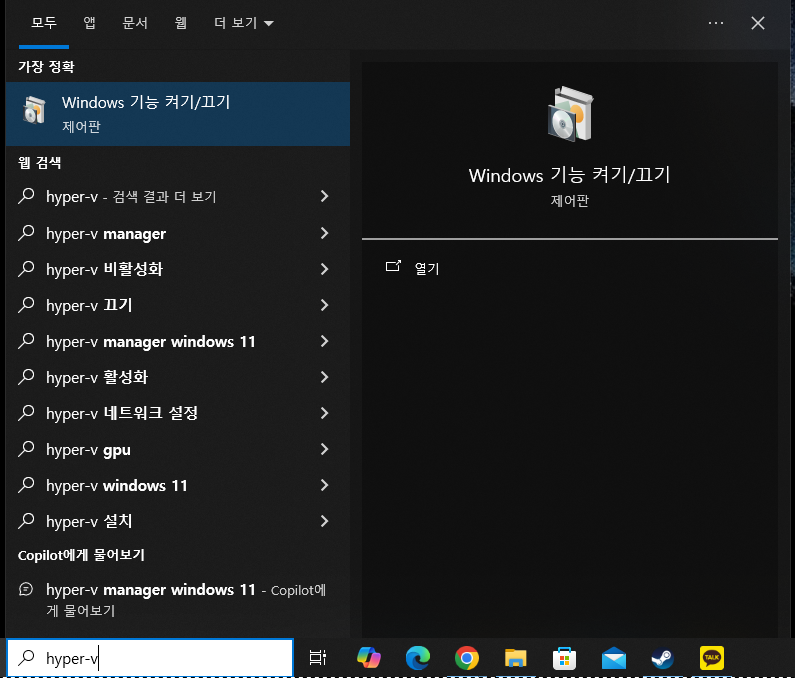
Task: Expand hyper-v manager windows 11 web-search chevron
Action: [x=324, y=341]
